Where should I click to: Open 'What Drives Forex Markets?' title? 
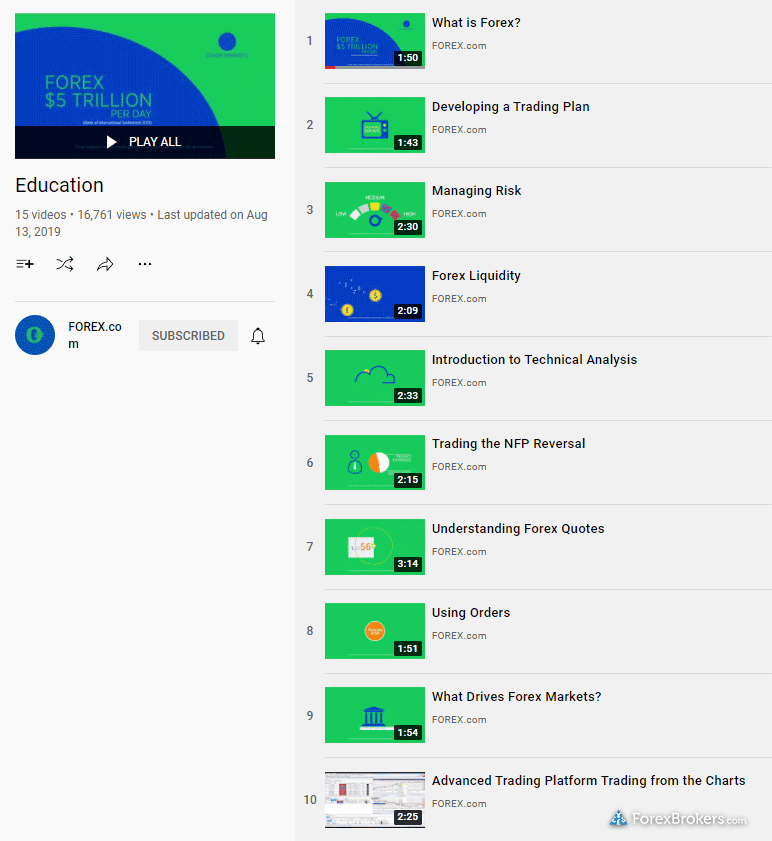coord(516,697)
